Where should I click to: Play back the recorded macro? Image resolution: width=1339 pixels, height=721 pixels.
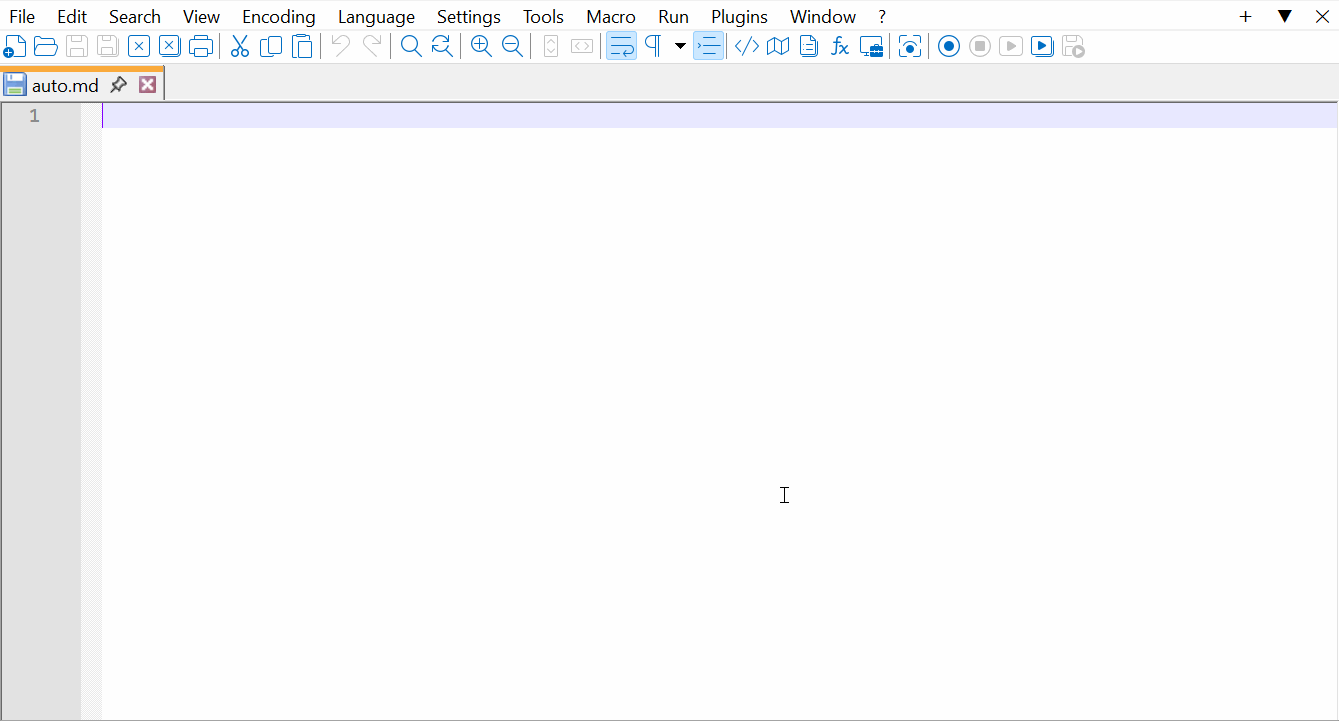tap(1011, 46)
